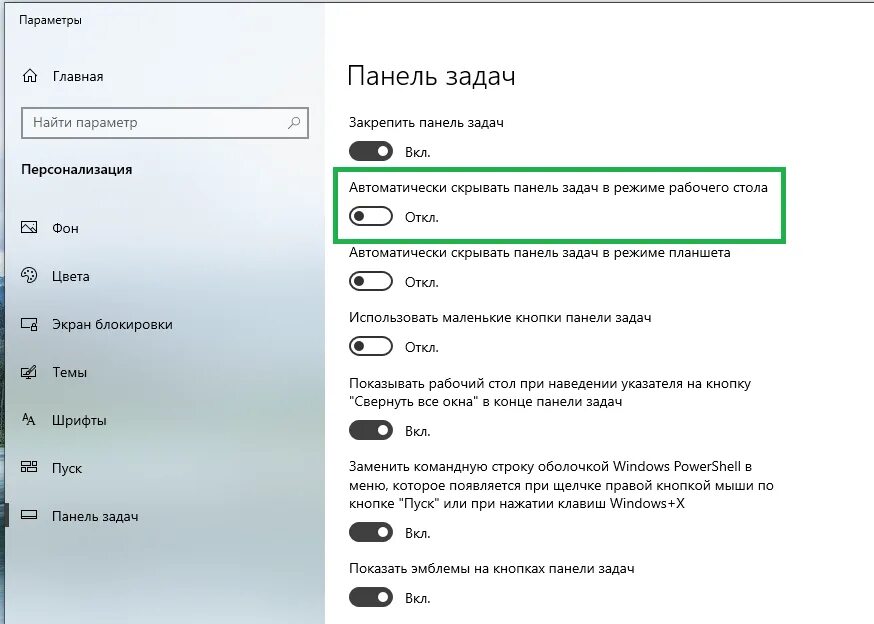Click the Показать эмблемы на кнопках label
This screenshot has height=624, width=874.
point(492,568)
